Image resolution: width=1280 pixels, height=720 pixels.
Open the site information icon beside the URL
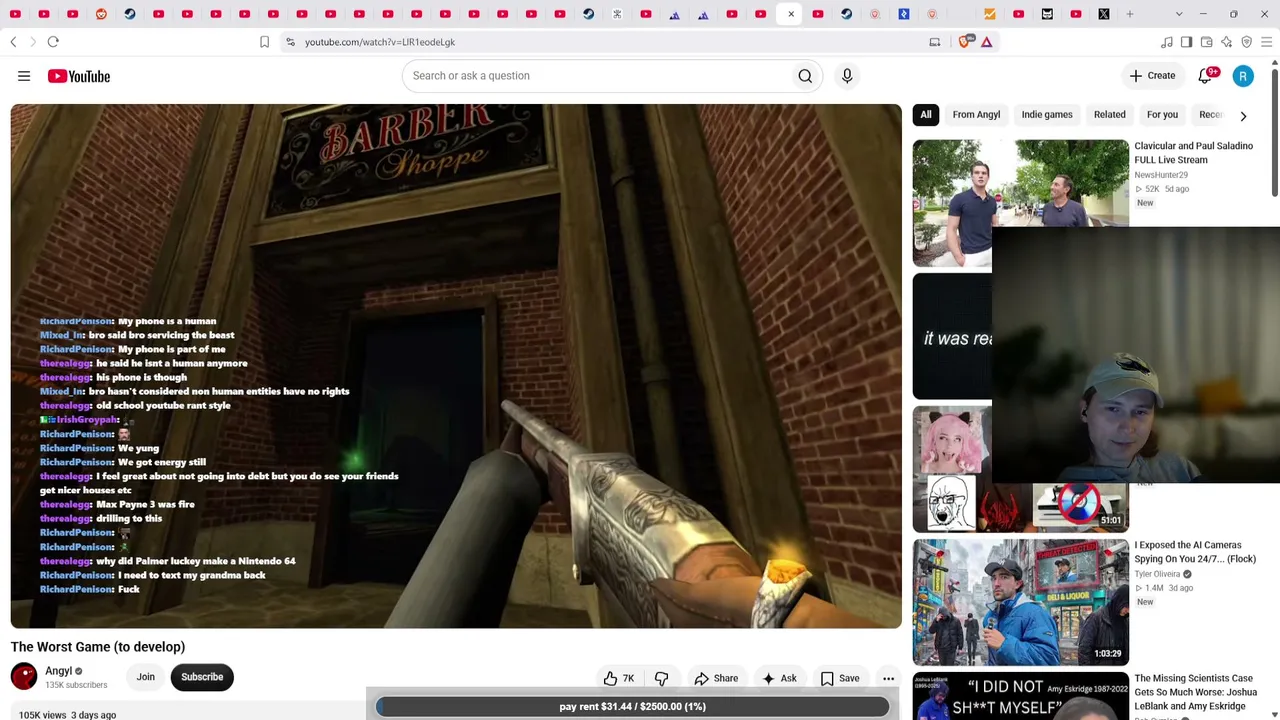coord(290,42)
